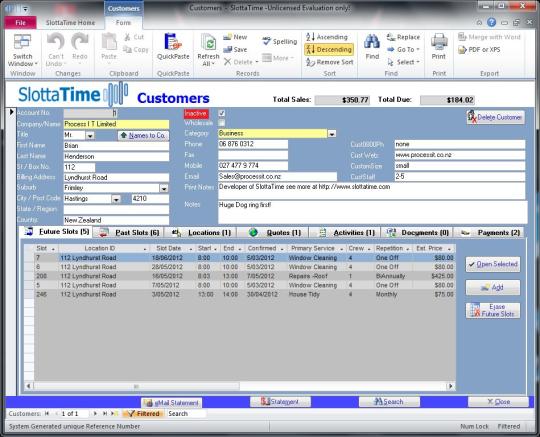This screenshot has height=437, width=540.
Task: Launch QuickPaste from the ribbon
Action: tap(173, 46)
